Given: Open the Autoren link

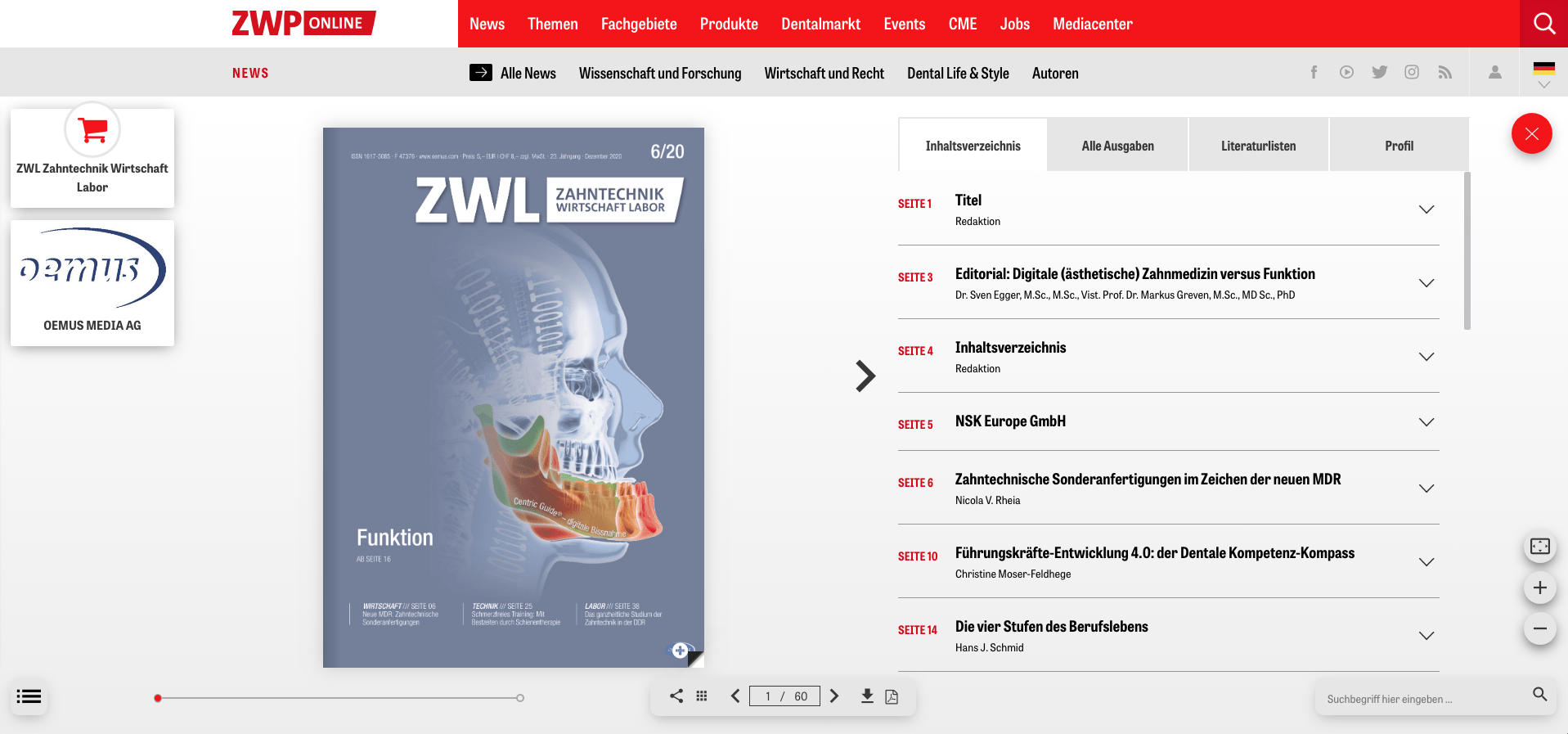Looking at the screenshot, I should pos(1055,73).
